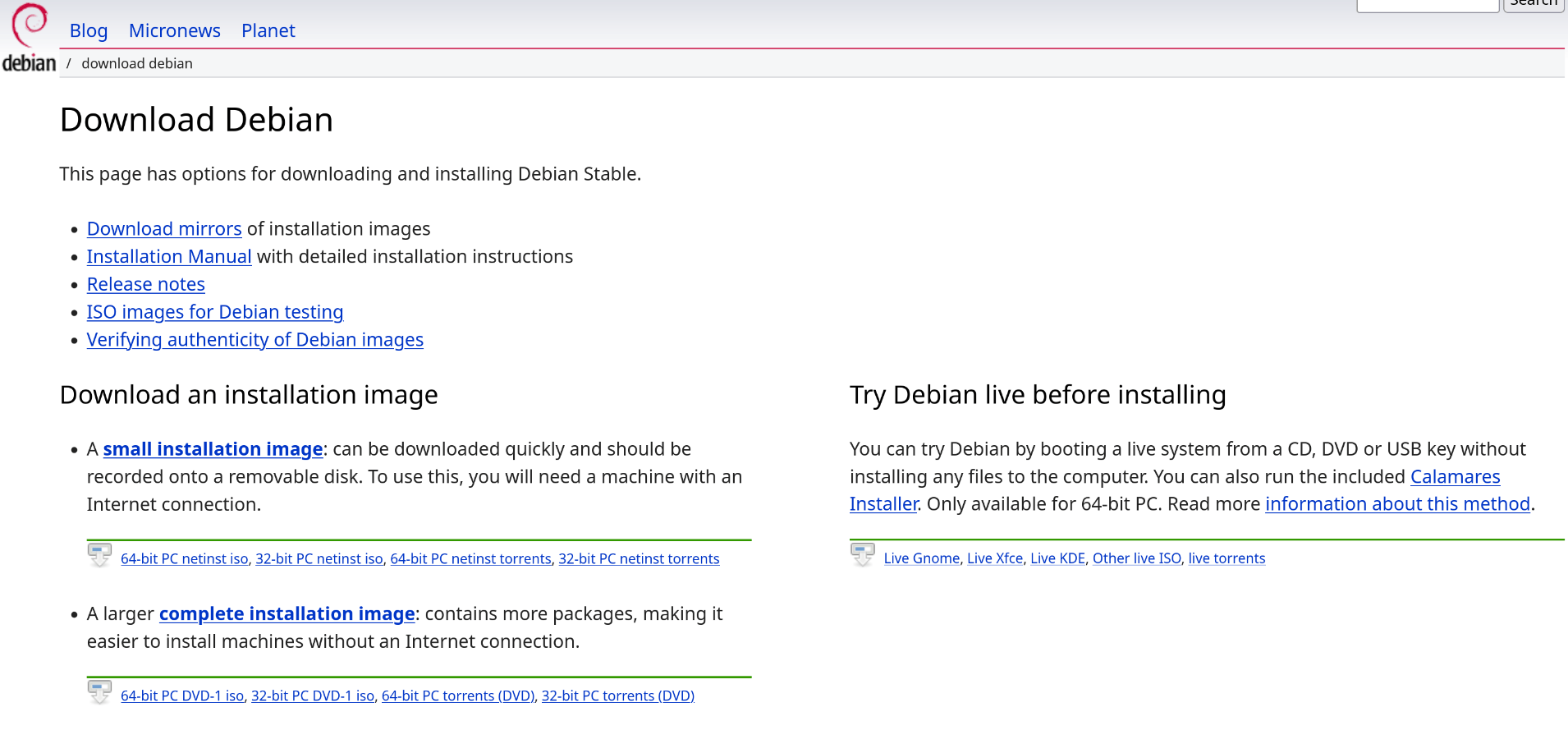Click the Debian swirl logo
Image resolution: width=1568 pixels, height=730 pixels.
[x=30, y=37]
